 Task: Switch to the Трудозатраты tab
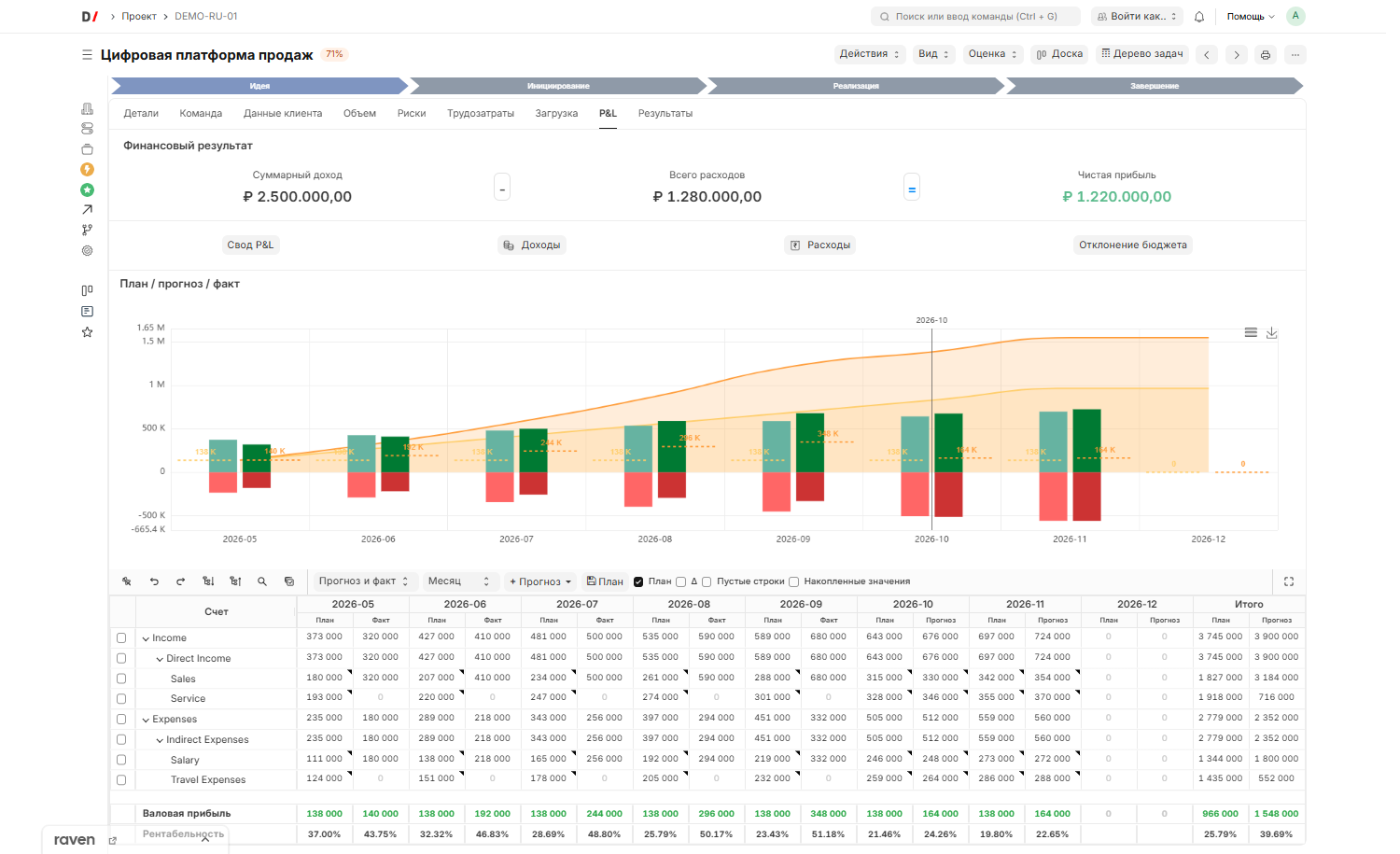[481, 114]
